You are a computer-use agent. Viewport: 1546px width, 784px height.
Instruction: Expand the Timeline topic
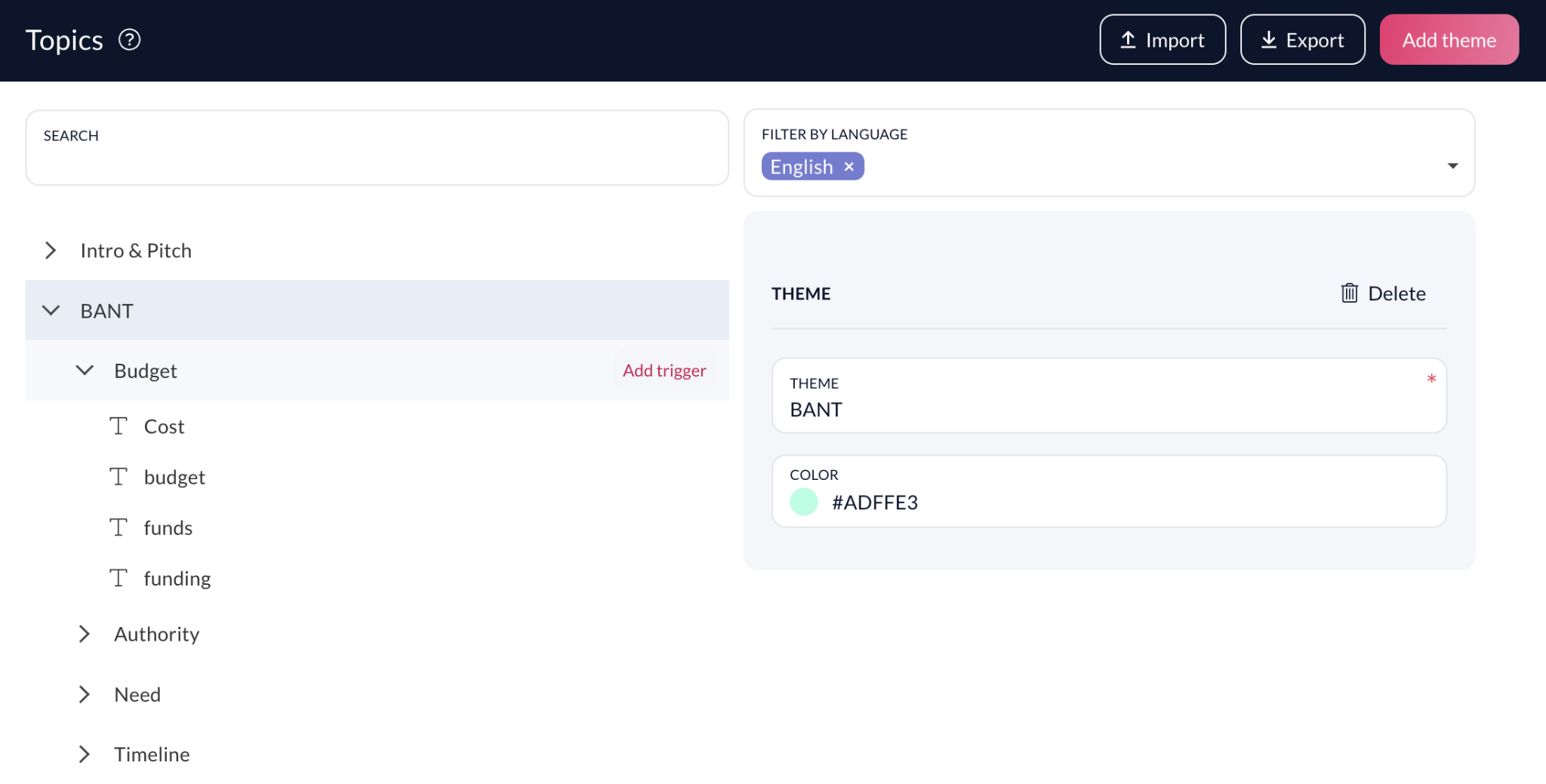click(85, 755)
